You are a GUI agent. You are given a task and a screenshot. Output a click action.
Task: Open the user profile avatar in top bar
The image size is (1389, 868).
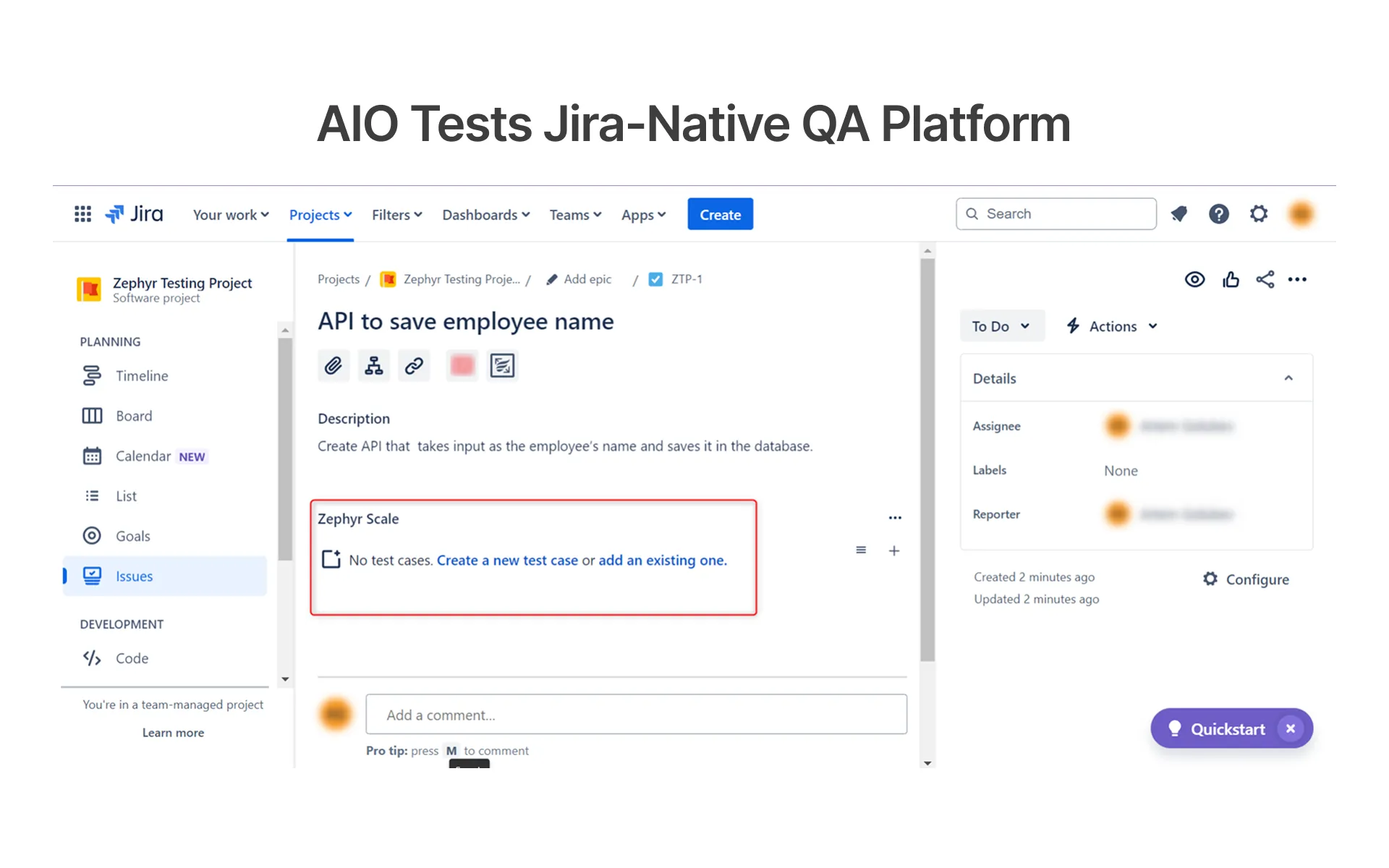(1301, 214)
